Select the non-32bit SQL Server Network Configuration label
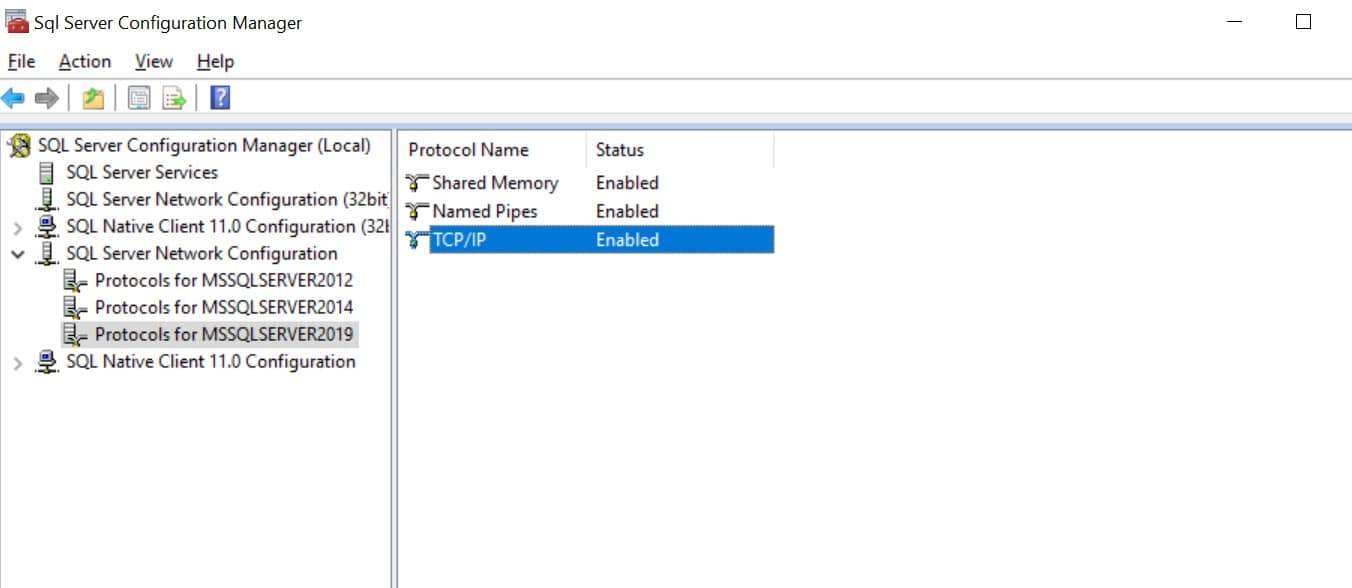 202,254
